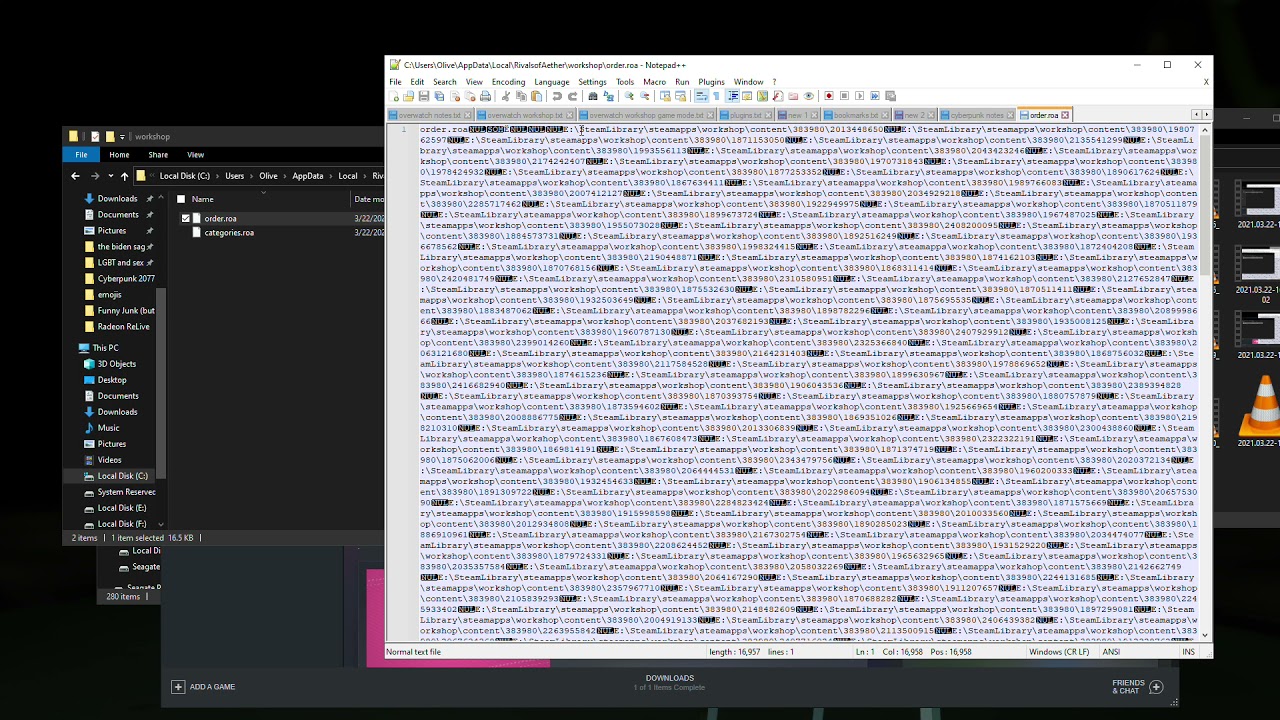1280x720 pixels.
Task: Zoom in using the toolbar magnifier
Action: pyautogui.click(x=630, y=96)
